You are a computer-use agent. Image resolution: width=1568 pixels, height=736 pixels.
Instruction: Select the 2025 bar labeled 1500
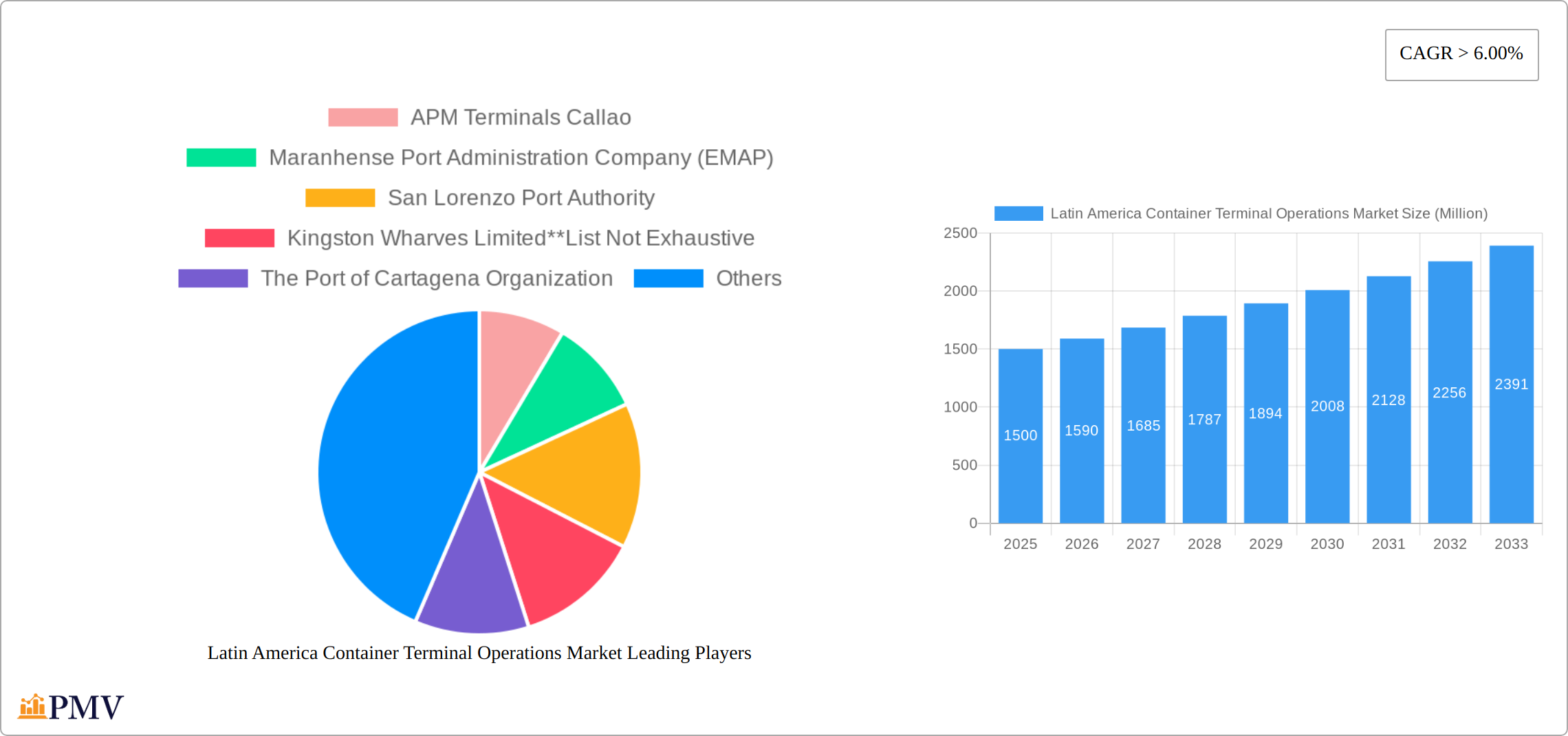click(1020, 435)
